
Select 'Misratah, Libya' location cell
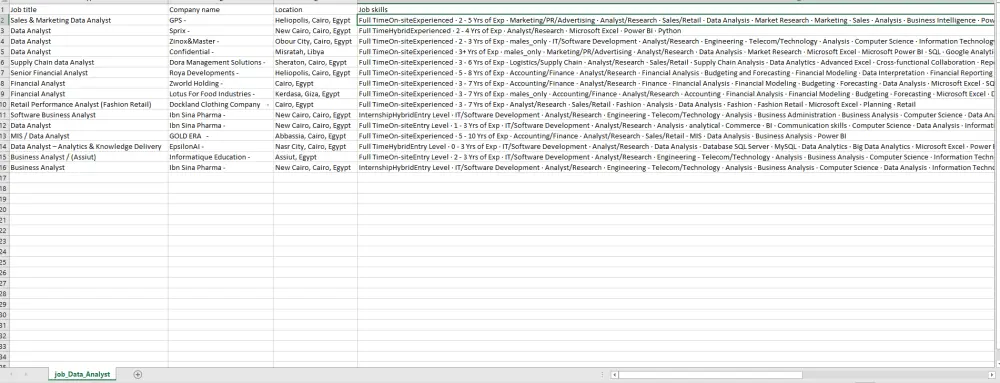click(x=315, y=52)
